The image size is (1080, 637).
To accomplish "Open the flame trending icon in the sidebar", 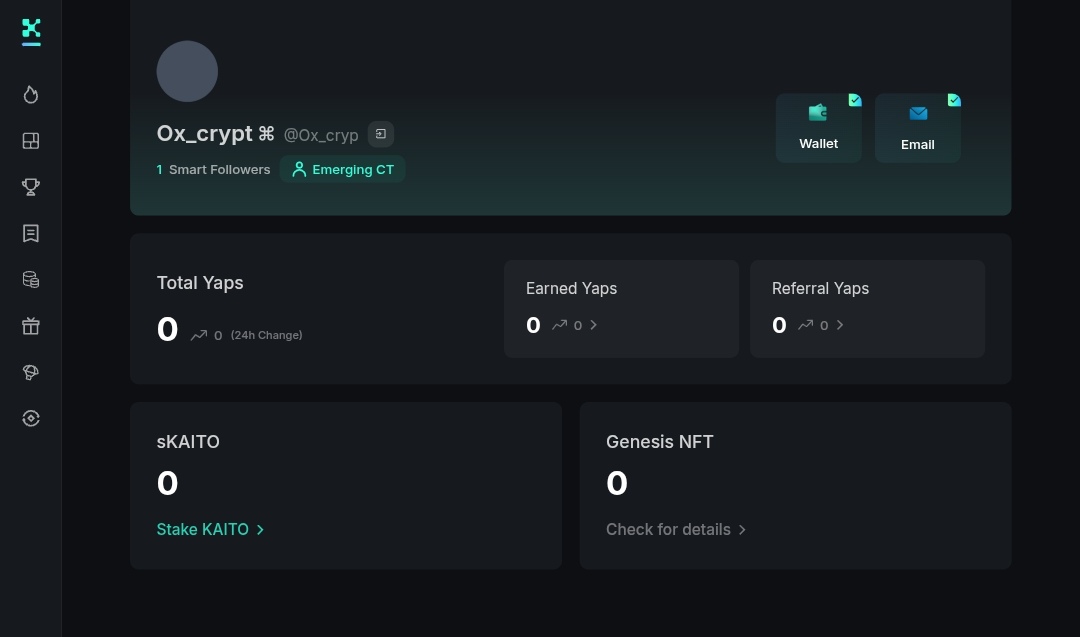I will (31, 94).
